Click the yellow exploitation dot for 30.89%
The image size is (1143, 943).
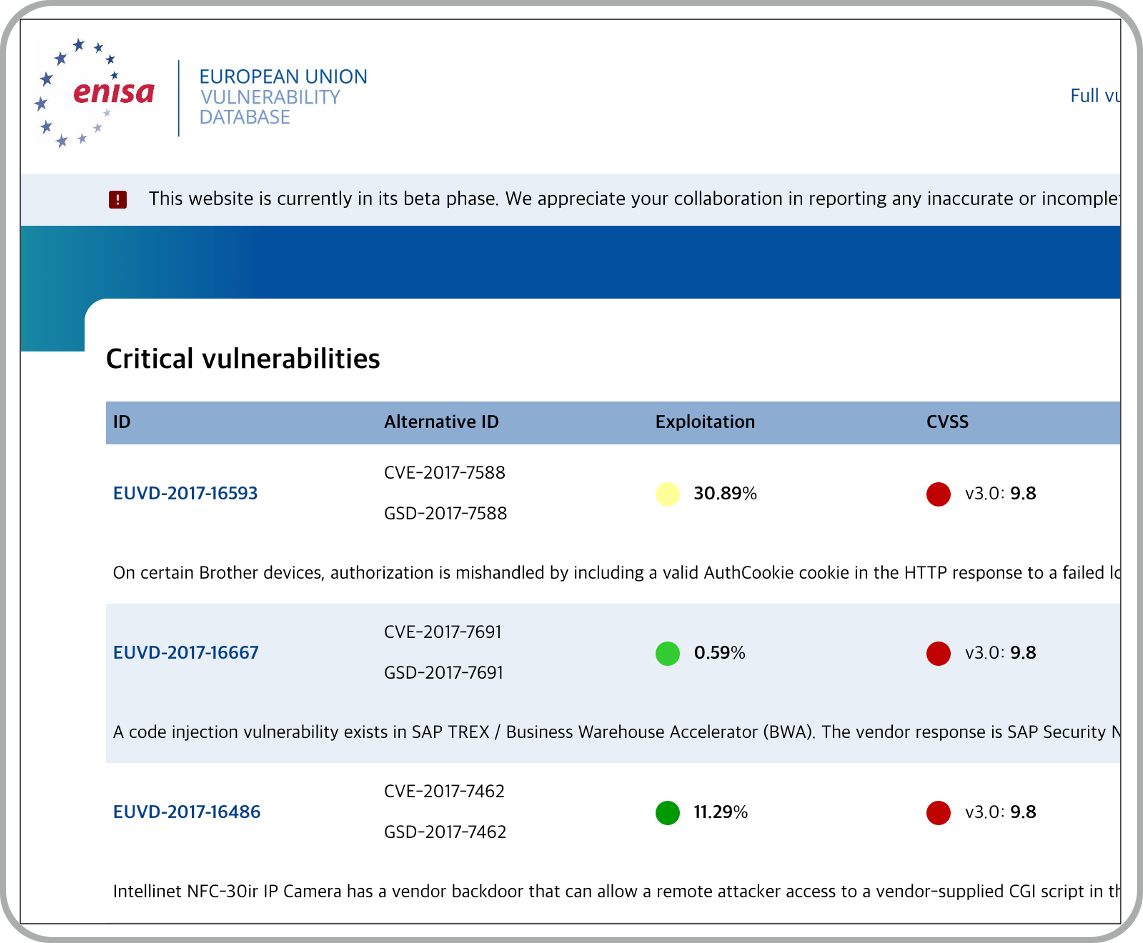coord(668,494)
